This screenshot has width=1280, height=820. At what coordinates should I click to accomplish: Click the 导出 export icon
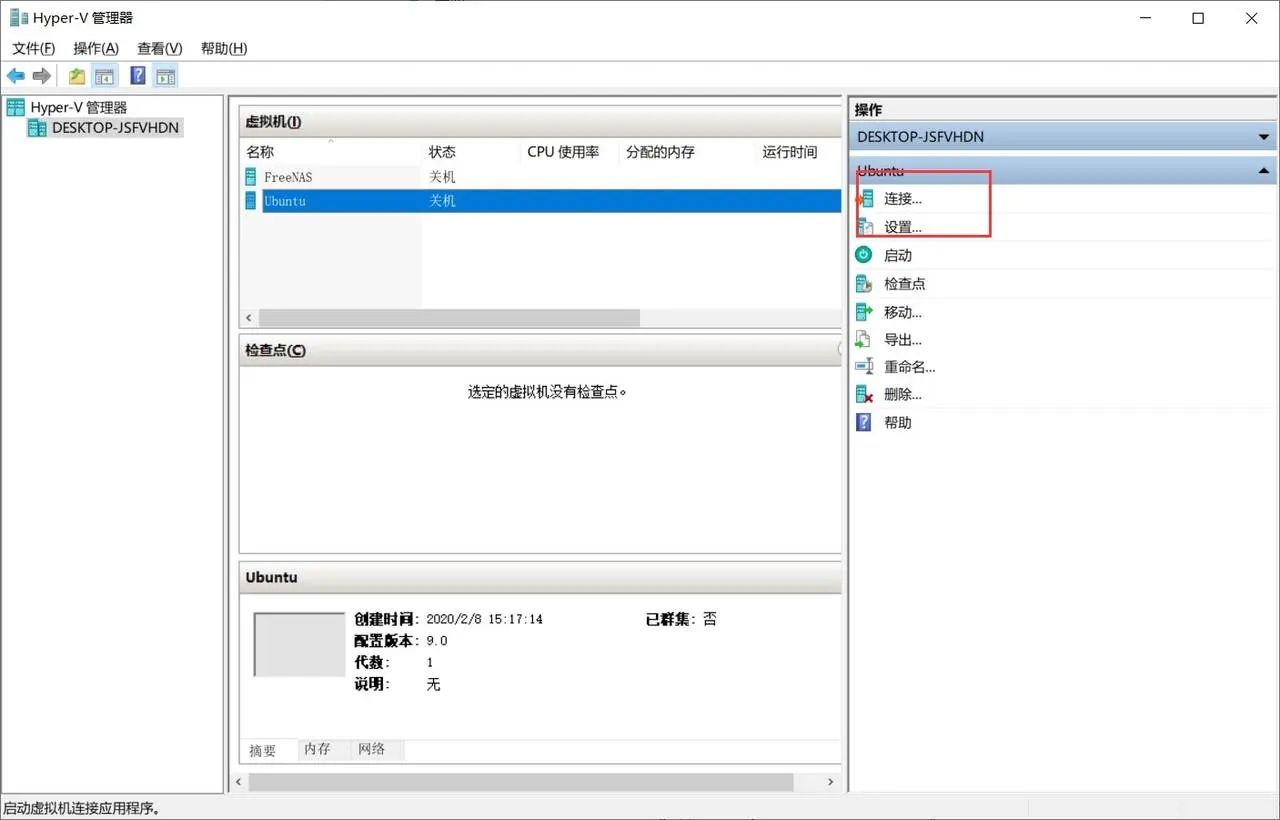[x=865, y=340]
